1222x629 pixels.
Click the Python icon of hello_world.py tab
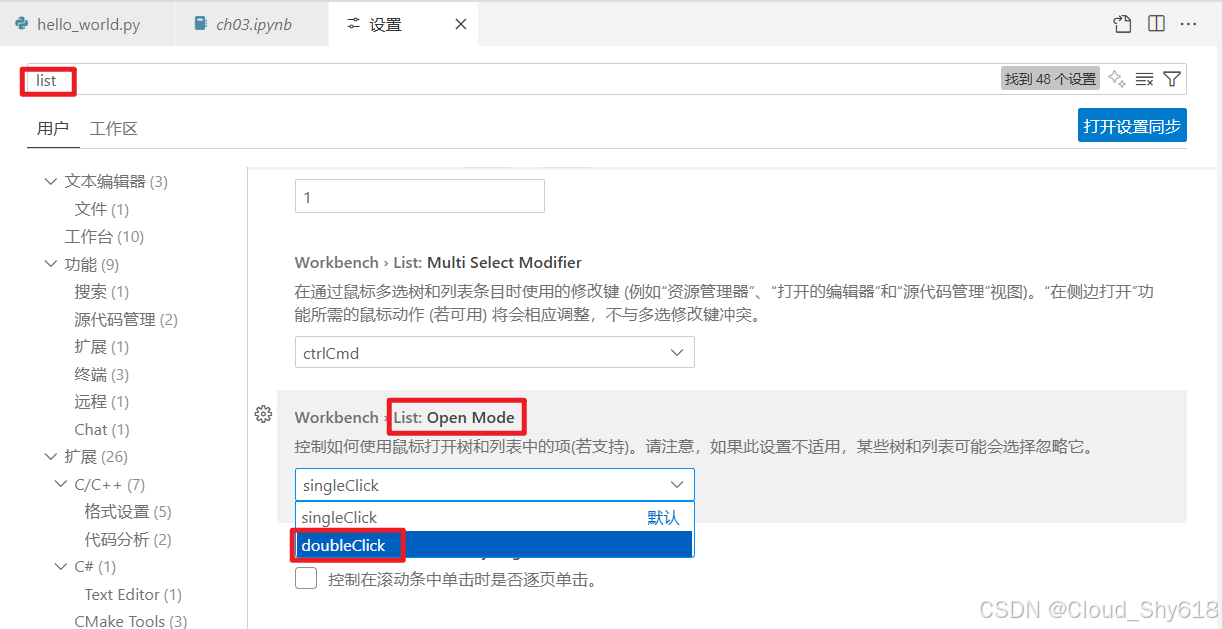click(x=22, y=24)
